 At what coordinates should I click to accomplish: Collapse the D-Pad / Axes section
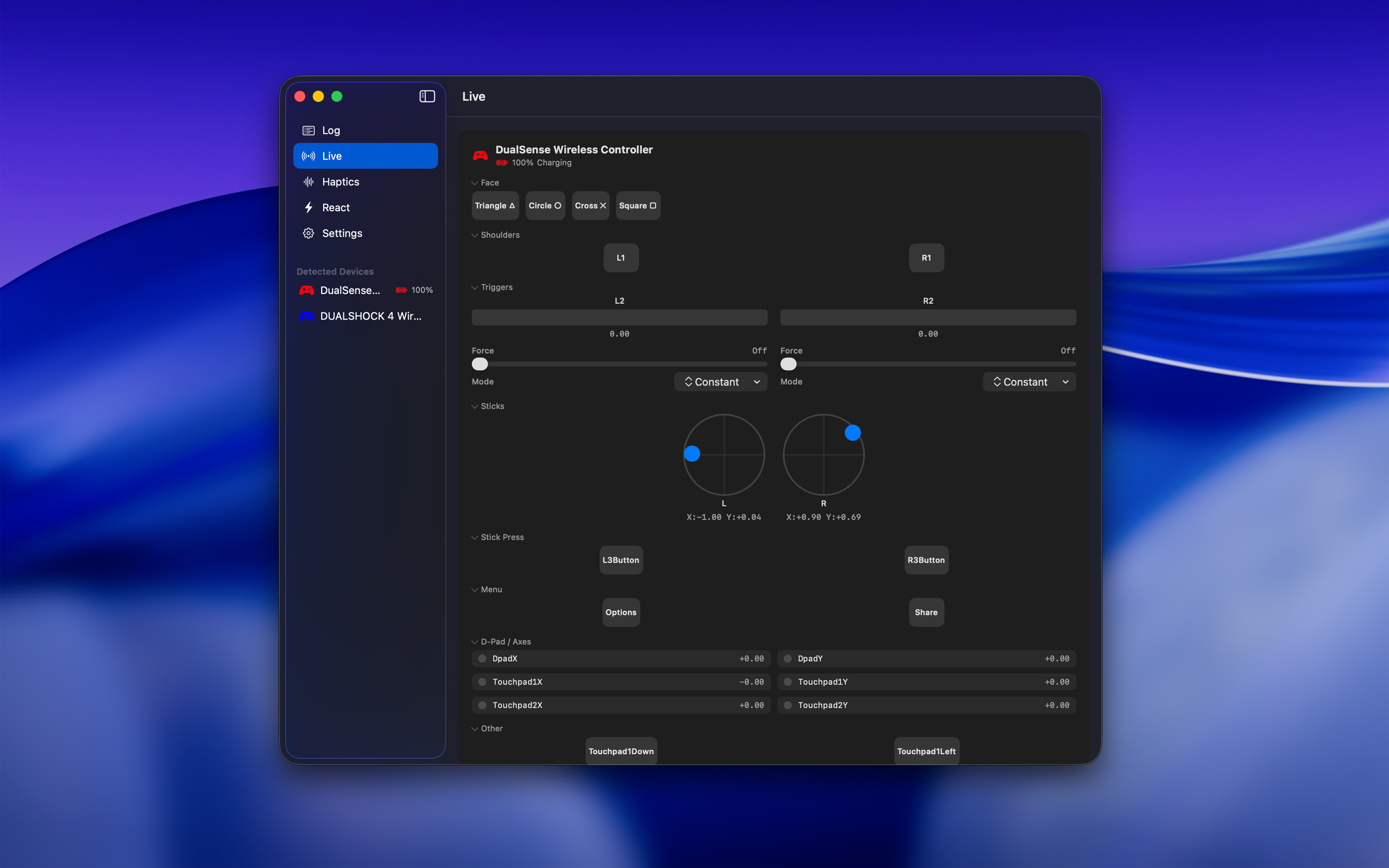point(475,642)
